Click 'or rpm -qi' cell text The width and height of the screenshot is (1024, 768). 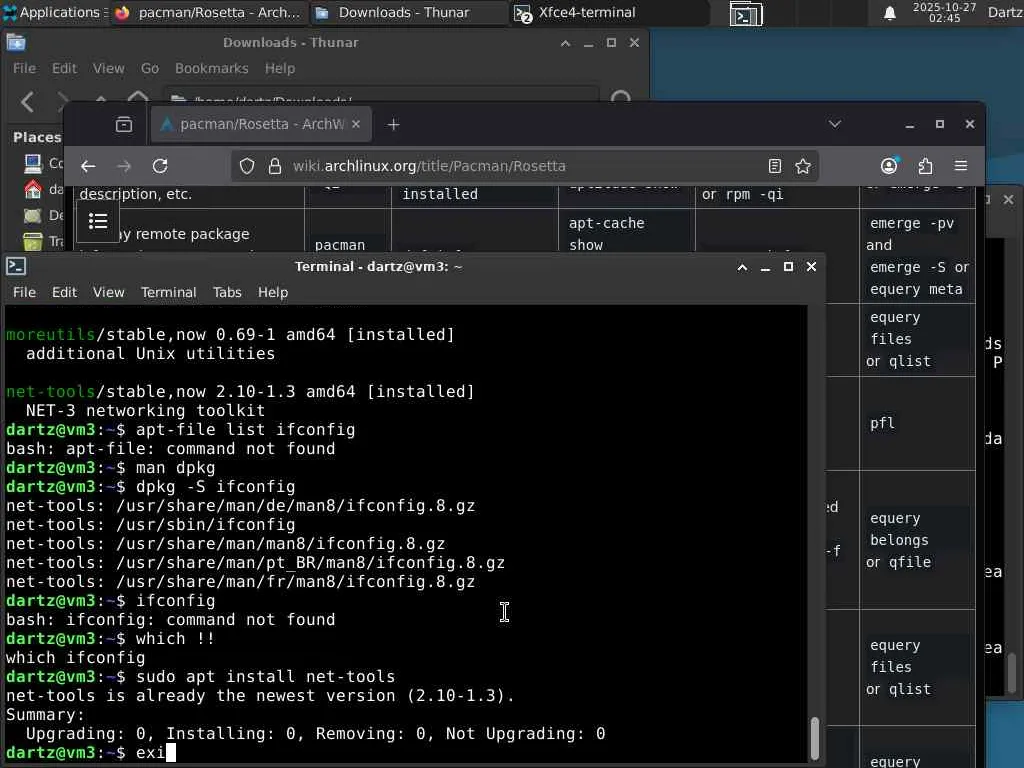(743, 194)
